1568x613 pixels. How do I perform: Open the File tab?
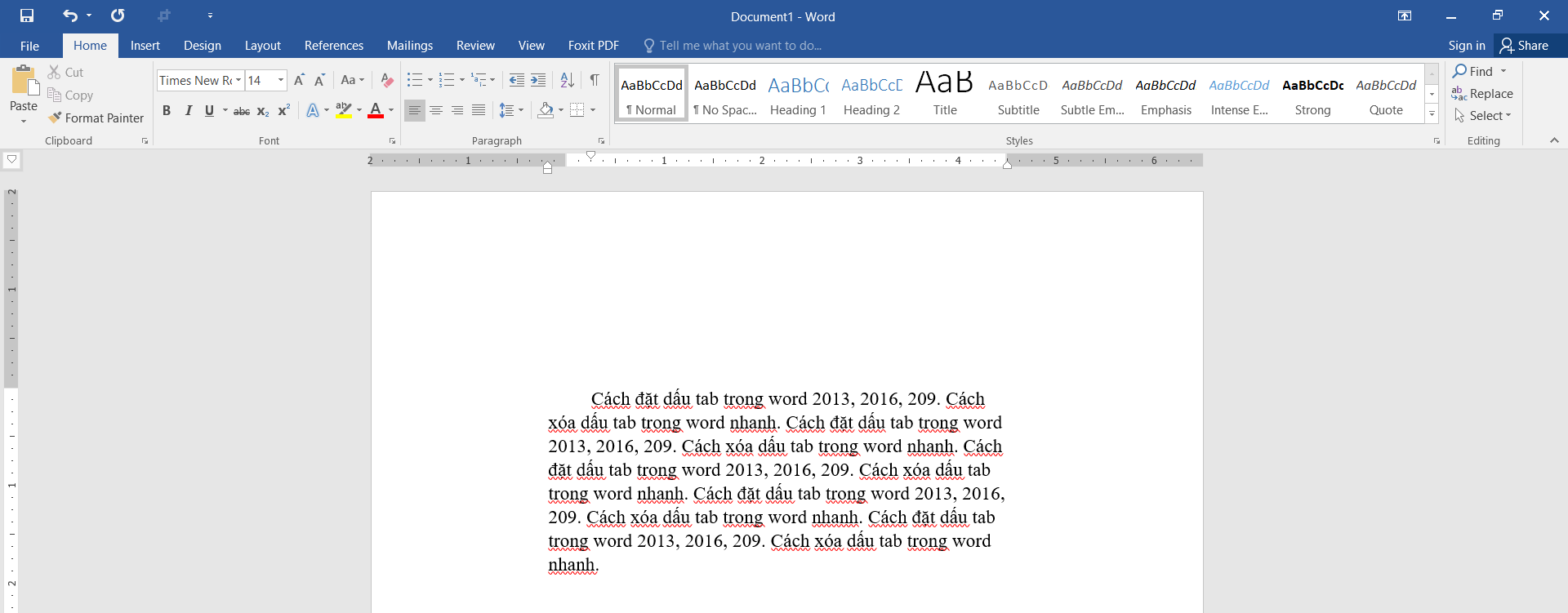point(29,46)
